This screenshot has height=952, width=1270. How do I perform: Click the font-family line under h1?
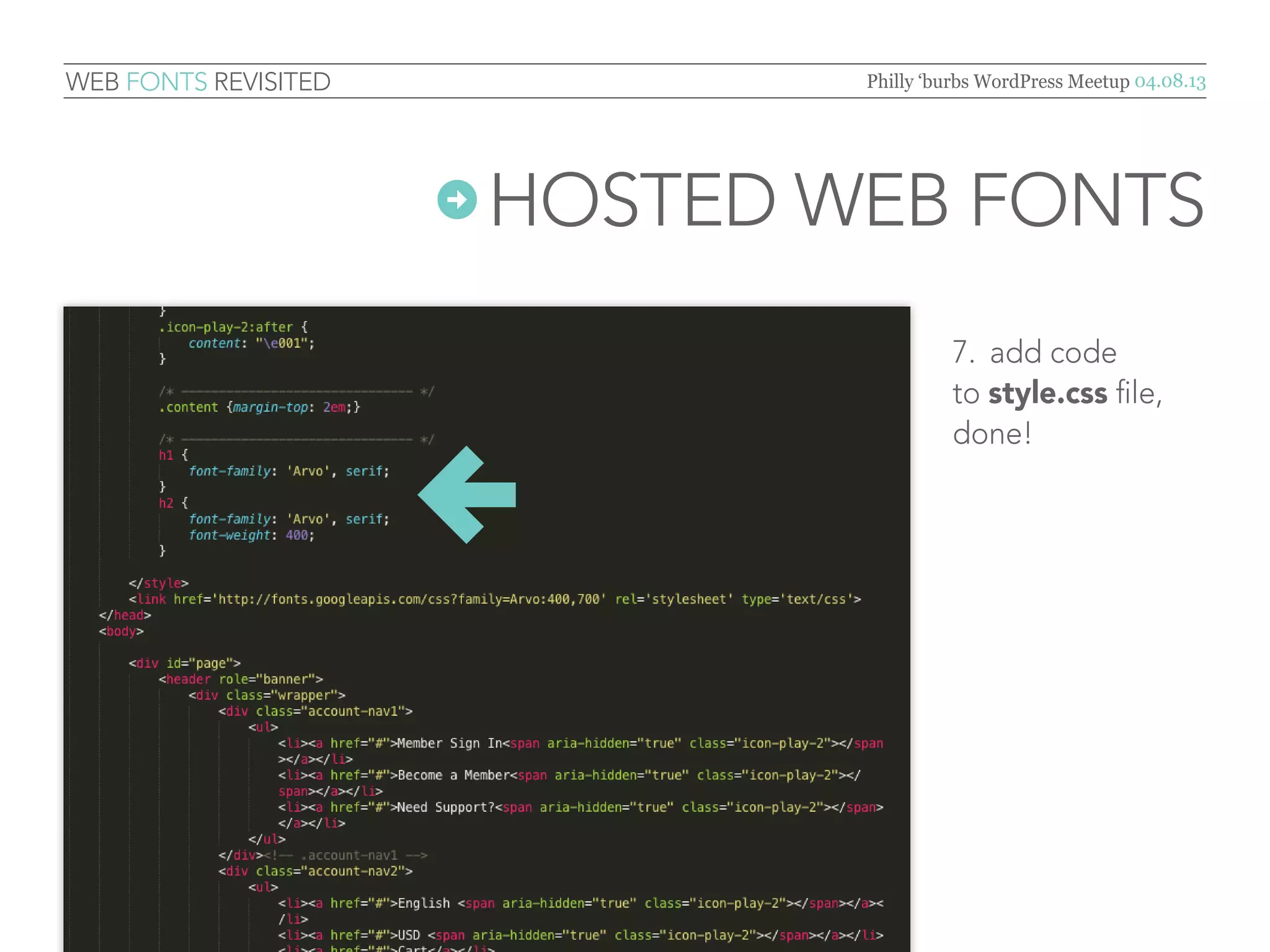pyautogui.click(x=288, y=471)
